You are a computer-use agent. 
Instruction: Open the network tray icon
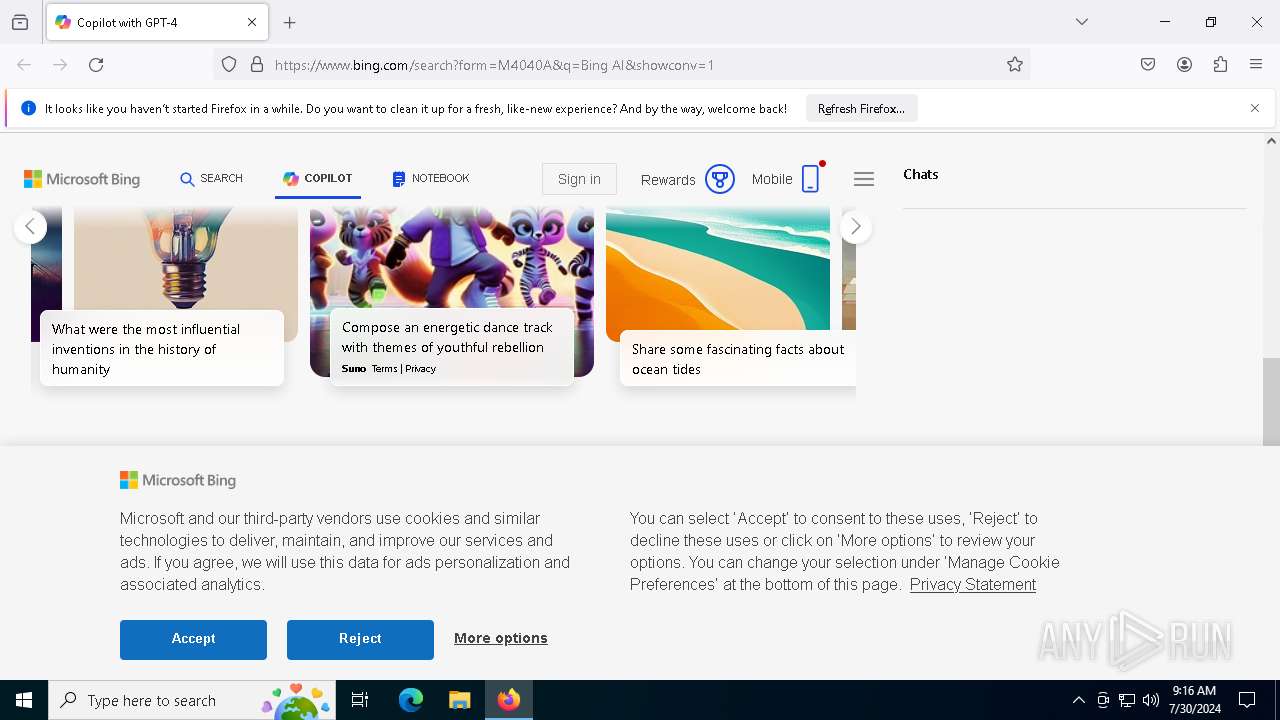click(1127, 700)
